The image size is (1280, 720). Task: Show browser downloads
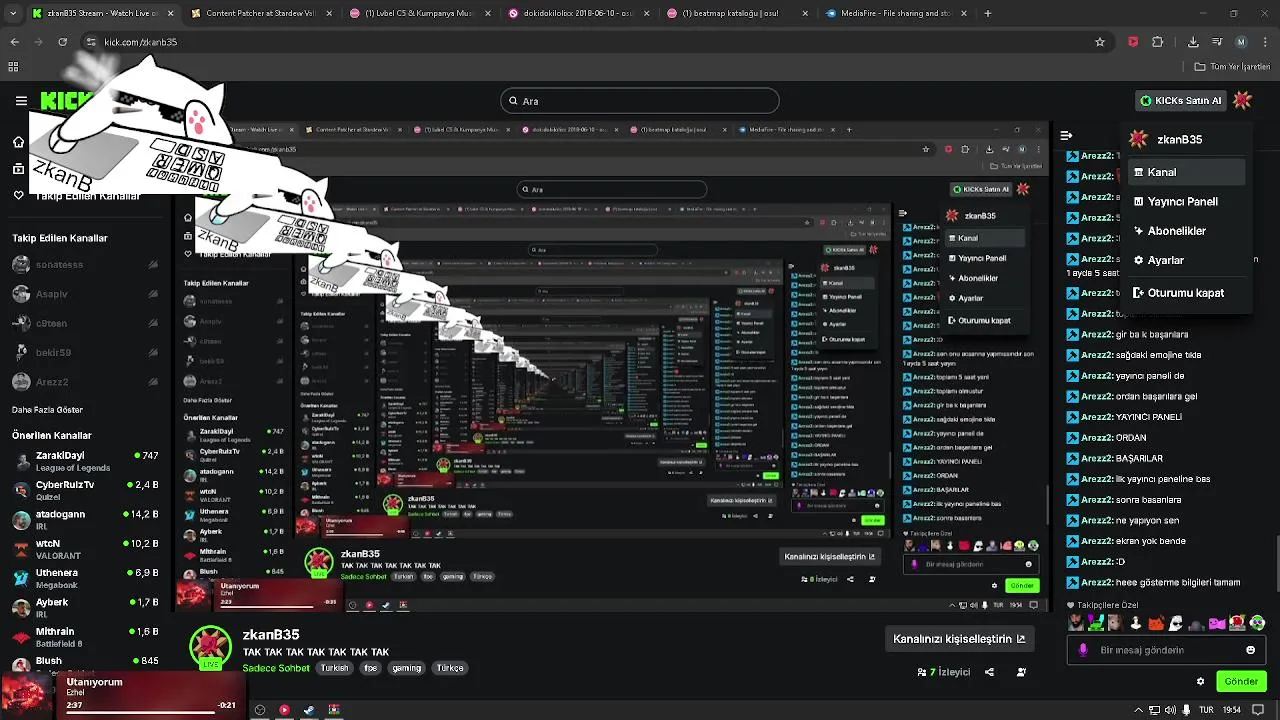pyautogui.click(x=1193, y=42)
